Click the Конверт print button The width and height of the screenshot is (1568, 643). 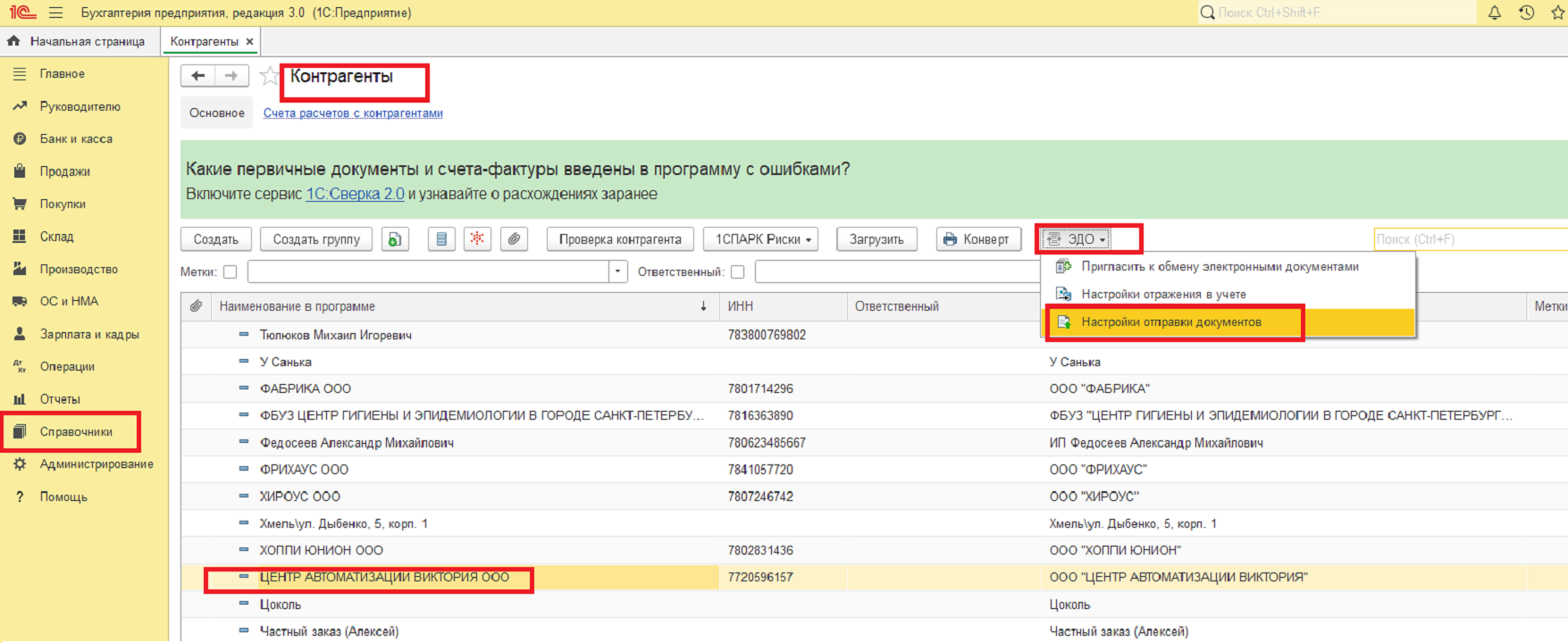pyautogui.click(x=978, y=239)
